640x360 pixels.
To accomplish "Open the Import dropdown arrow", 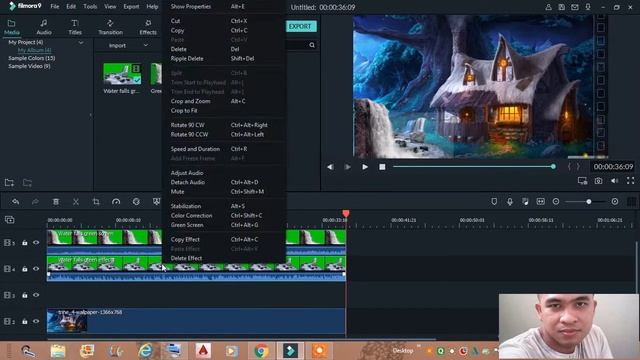I will point(146,45).
